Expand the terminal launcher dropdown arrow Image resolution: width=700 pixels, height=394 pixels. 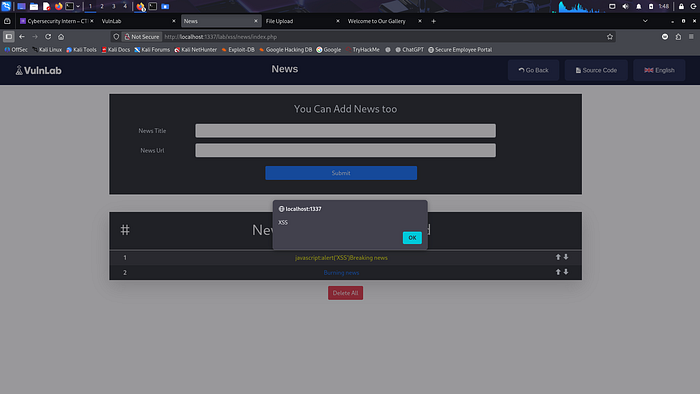pyautogui.click(x=78, y=6)
